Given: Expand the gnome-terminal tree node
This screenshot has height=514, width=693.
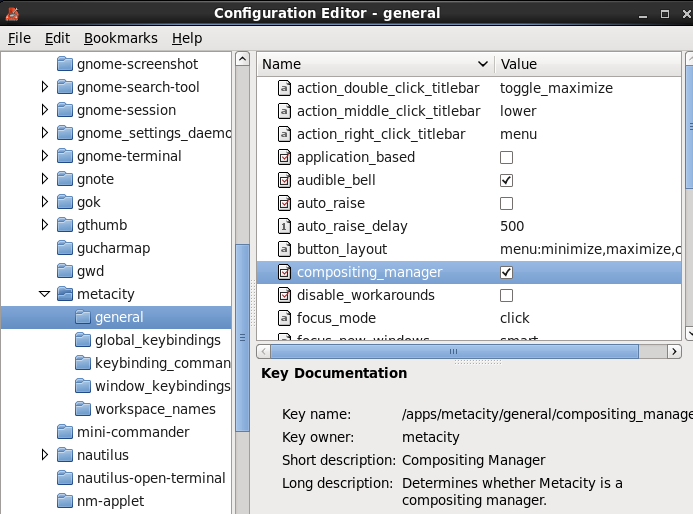Looking at the screenshot, I should [x=45, y=156].
